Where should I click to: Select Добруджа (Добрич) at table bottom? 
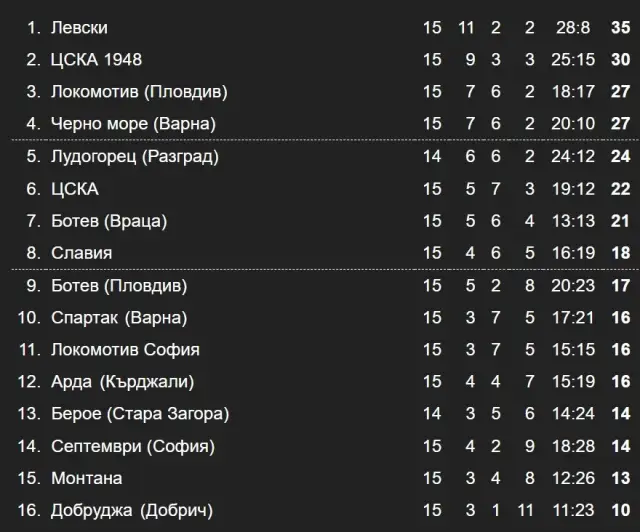tap(132, 511)
